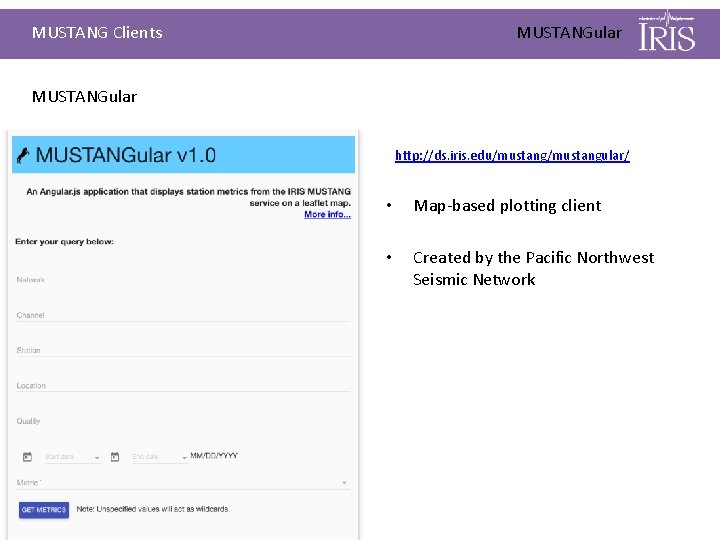Select 'Seismic Network' text line
720x540 pixels.
point(474,280)
